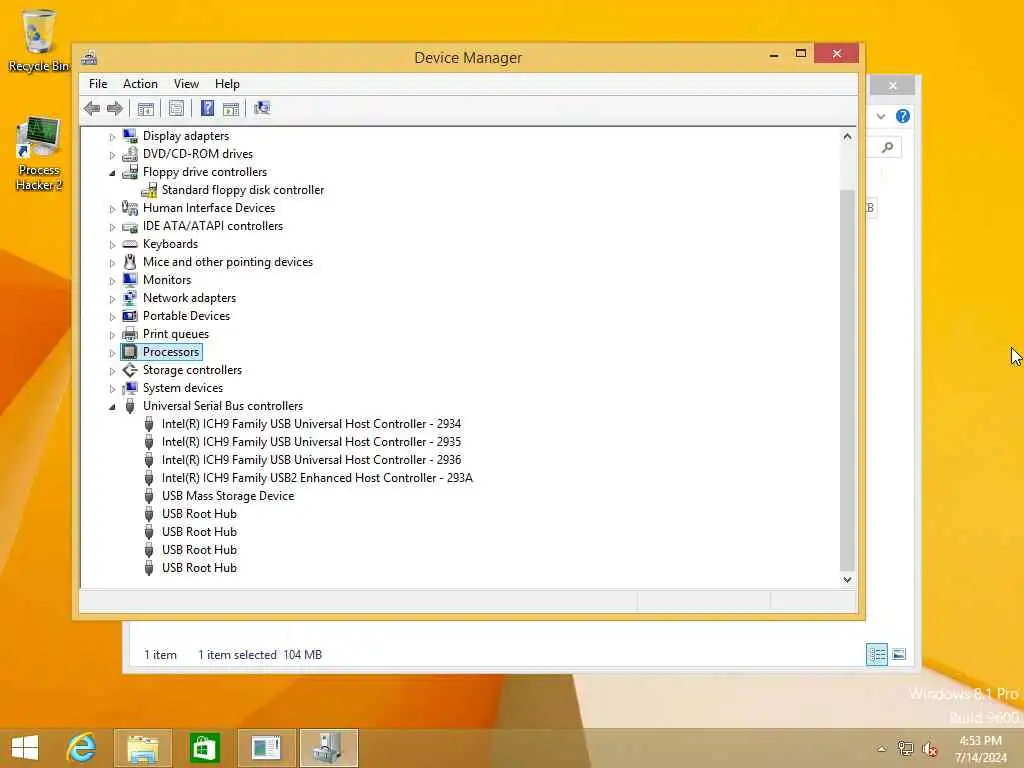Select Intel ICH9 USB Host Controller - 2934
The image size is (1024, 768).
(x=312, y=424)
